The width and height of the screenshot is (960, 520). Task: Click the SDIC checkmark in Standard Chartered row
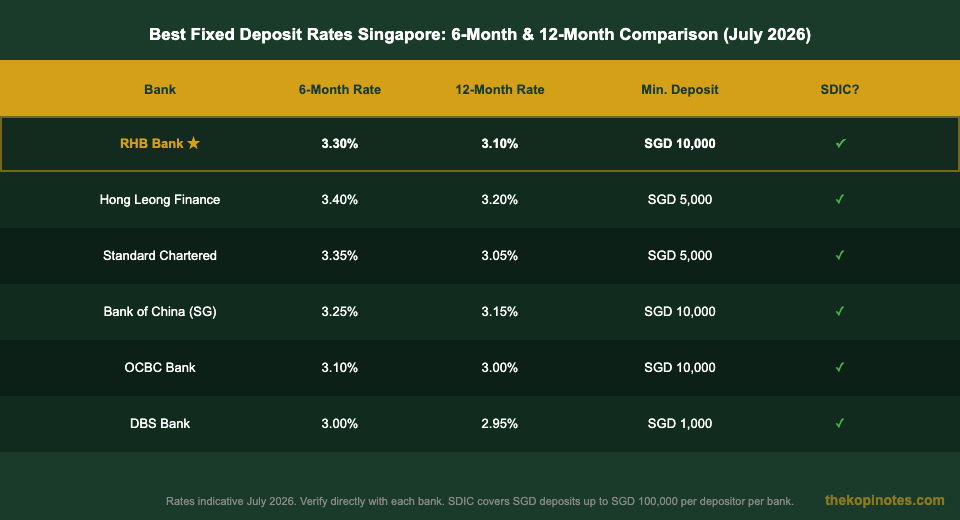[x=840, y=255]
